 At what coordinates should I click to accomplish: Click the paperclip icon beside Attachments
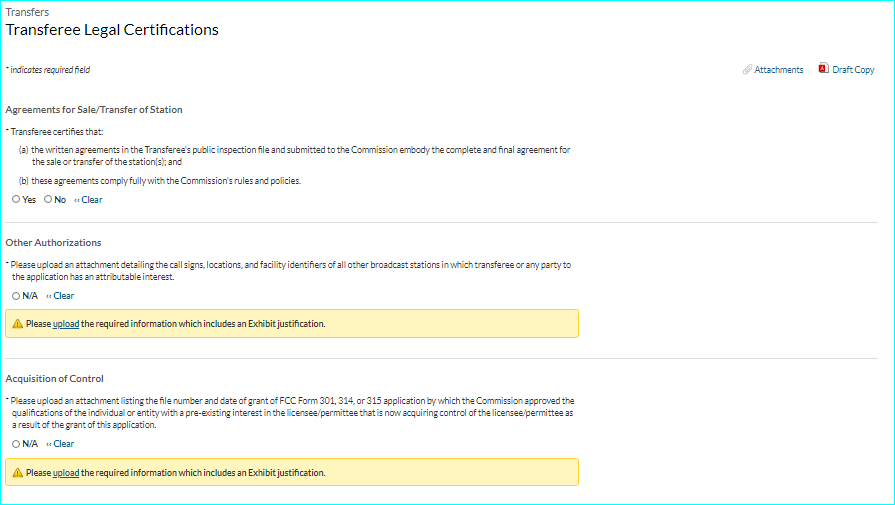tap(747, 70)
